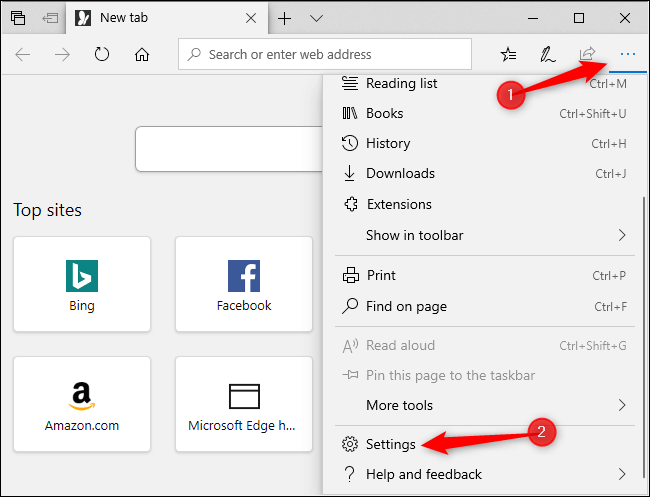The height and width of the screenshot is (497, 650).
Task: Click the Ctrl+P shortcut text
Action: 609,276
